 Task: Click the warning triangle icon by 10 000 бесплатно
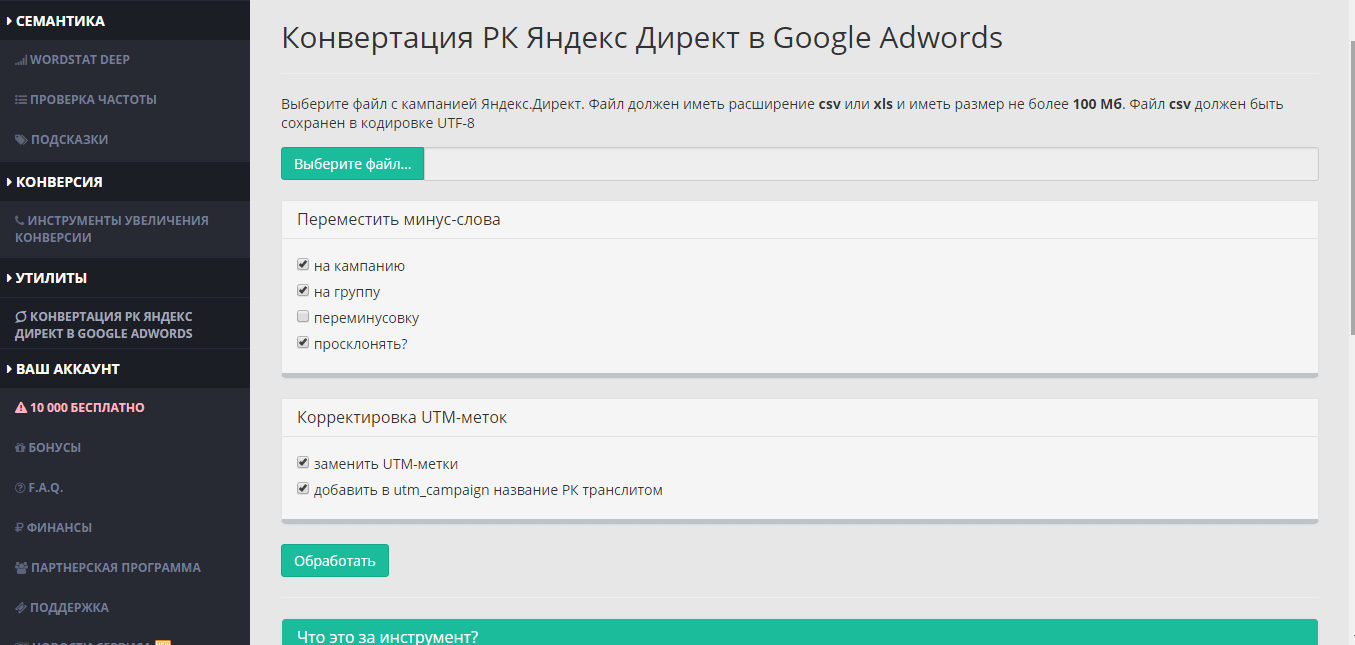(x=21, y=408)
